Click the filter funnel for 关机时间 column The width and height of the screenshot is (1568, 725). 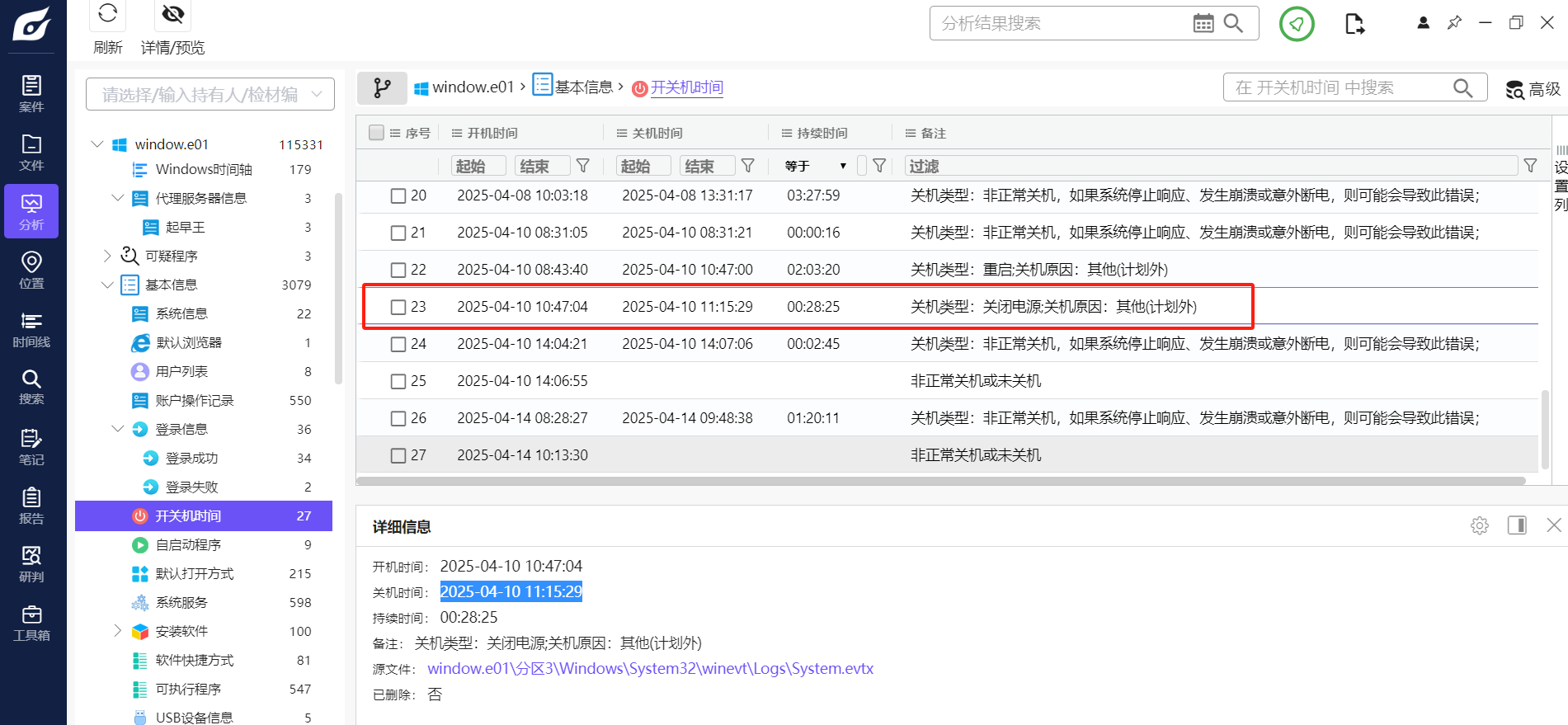[x=747, y=166]
